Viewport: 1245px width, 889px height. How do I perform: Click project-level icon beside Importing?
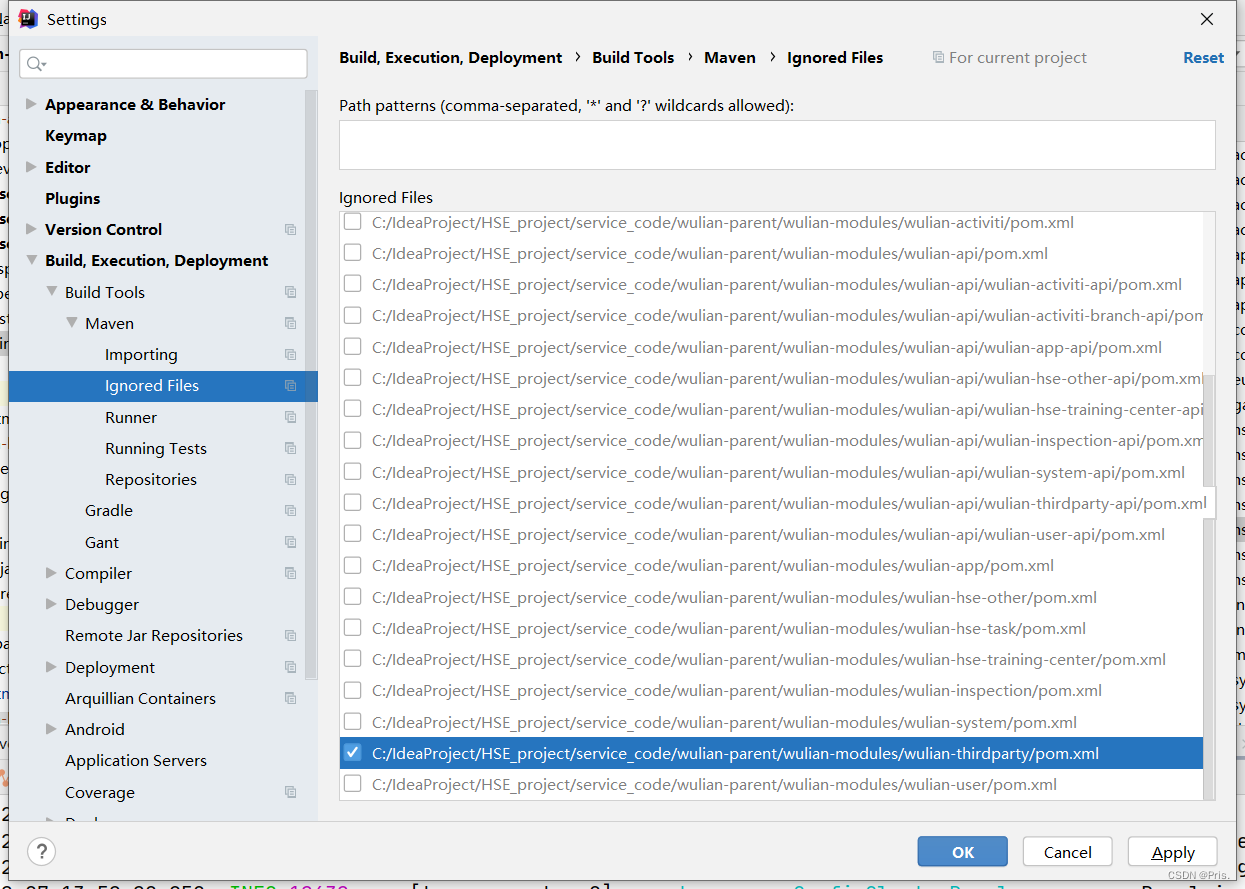tap(290, 354)
